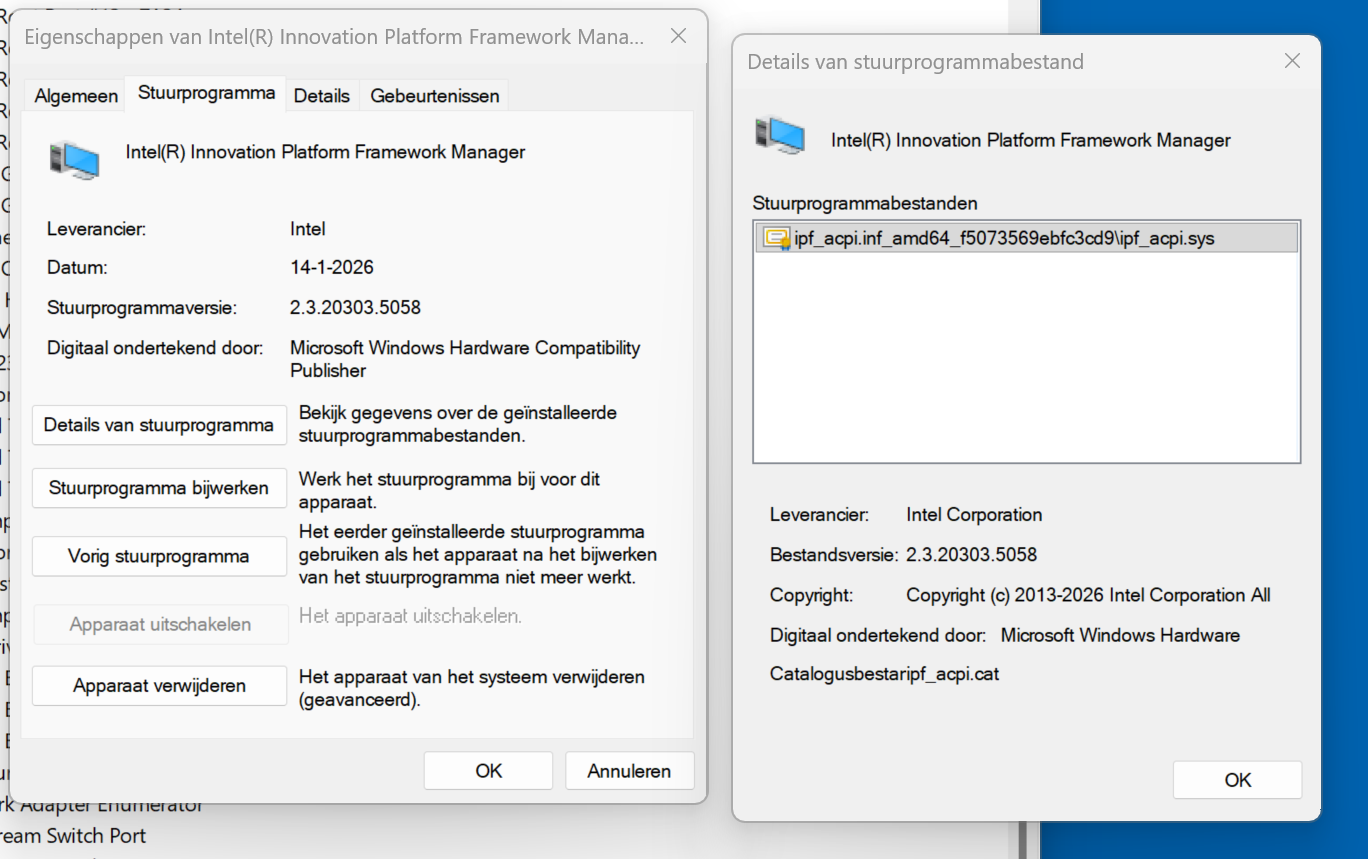The width and height of the screenshot is (1368, 859).
Task: Select the ipf_acpi.sys driver file row
Action: pos(1026,238)
